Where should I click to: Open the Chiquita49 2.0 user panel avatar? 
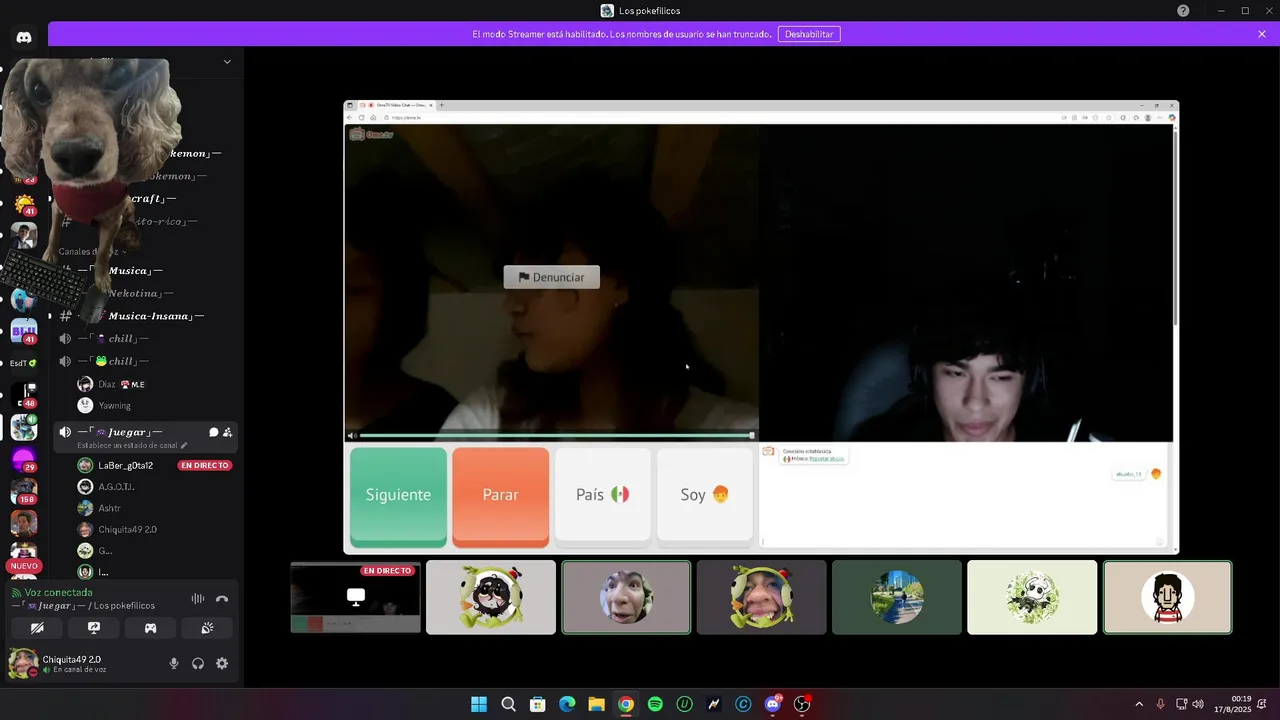point(22,663)
